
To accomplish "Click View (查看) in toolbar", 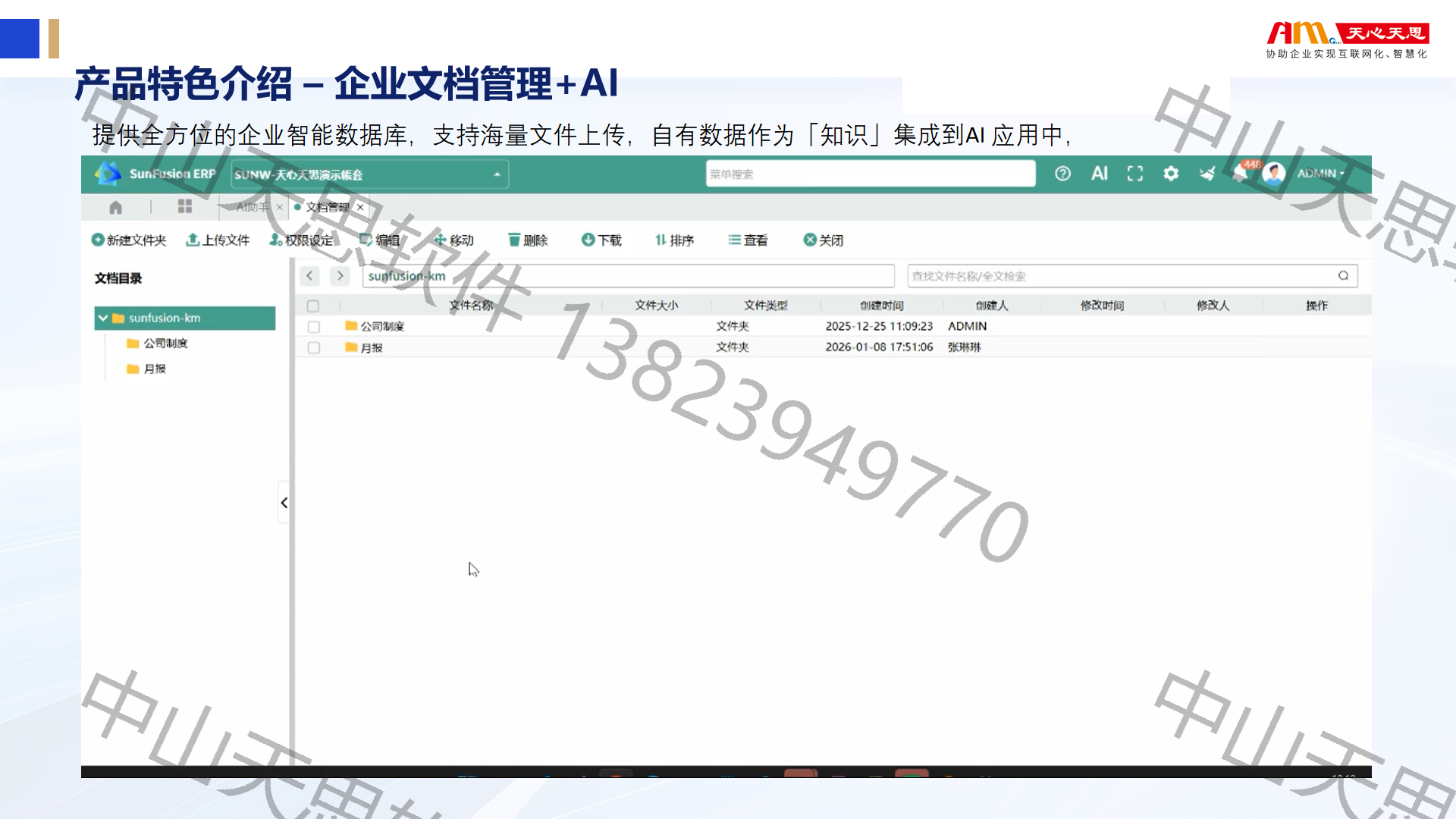I will [748, 240].
